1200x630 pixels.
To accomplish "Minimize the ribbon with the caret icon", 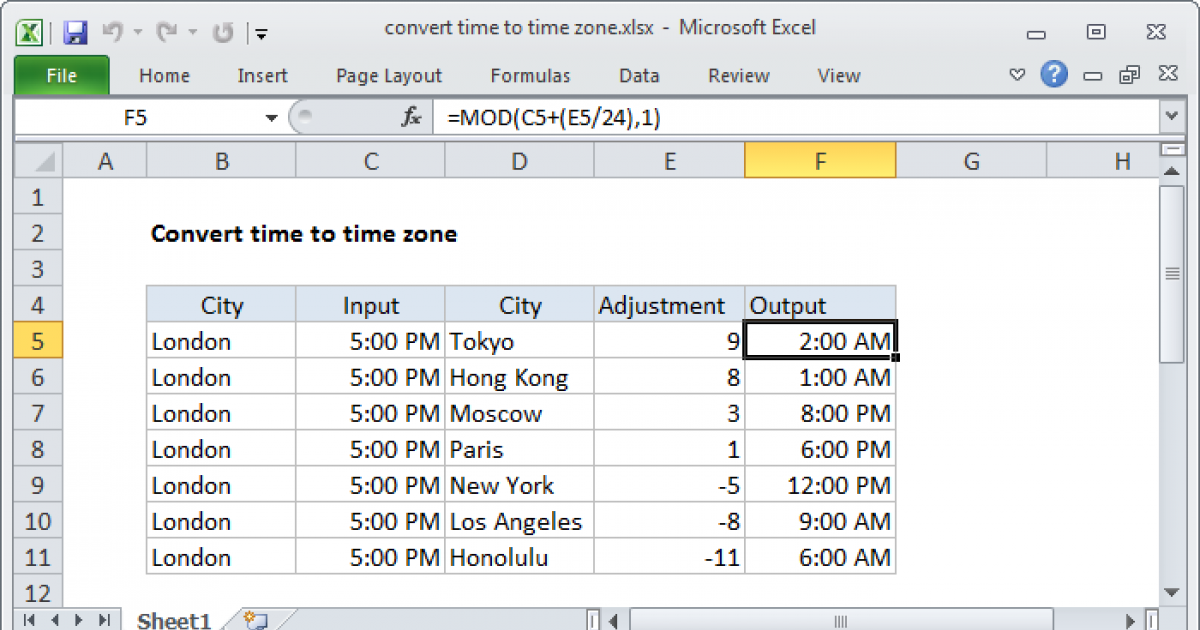I will click(x=1017, y=75).
